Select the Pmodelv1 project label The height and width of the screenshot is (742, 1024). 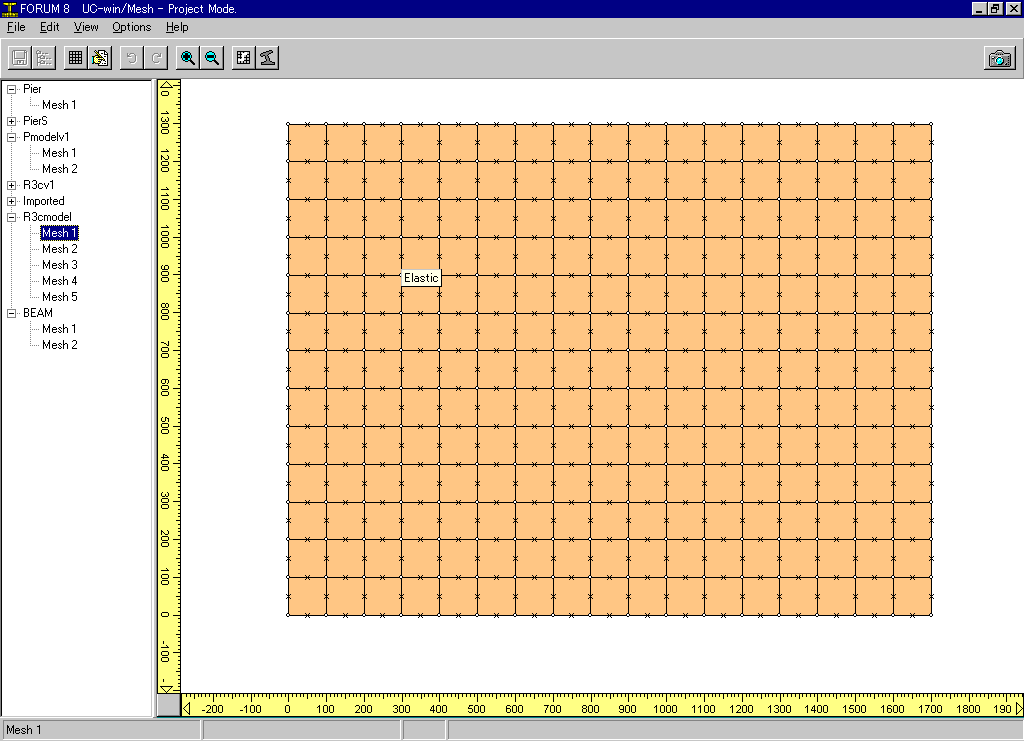coord(46,137)
